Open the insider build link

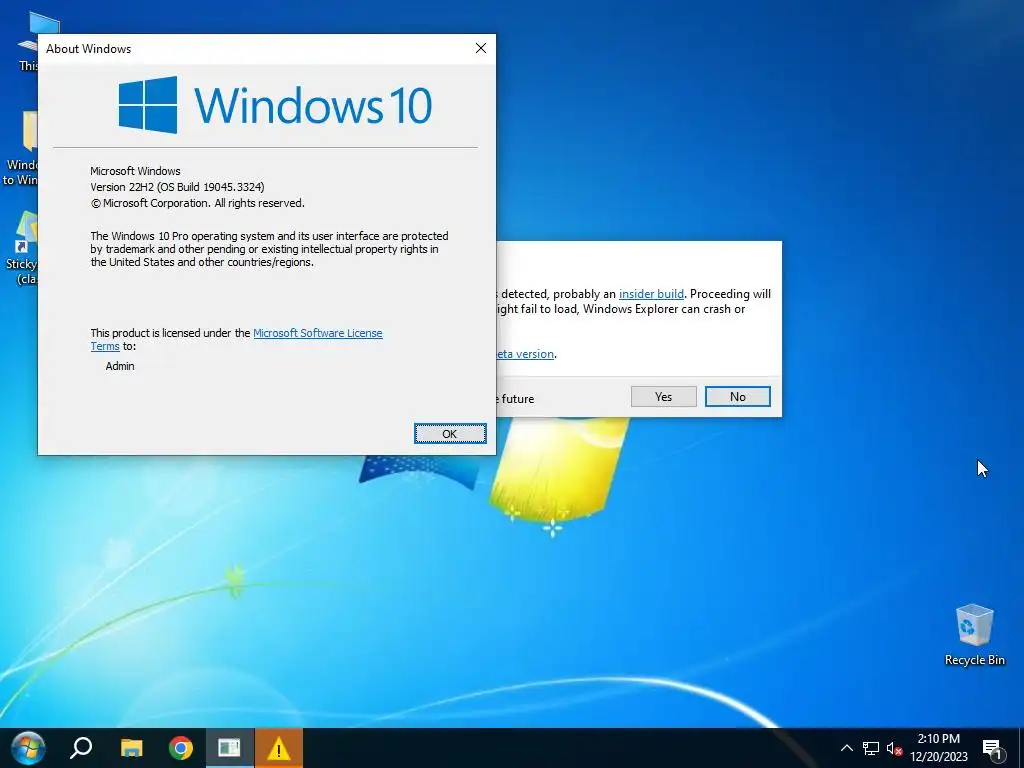(x=651, y=294)
